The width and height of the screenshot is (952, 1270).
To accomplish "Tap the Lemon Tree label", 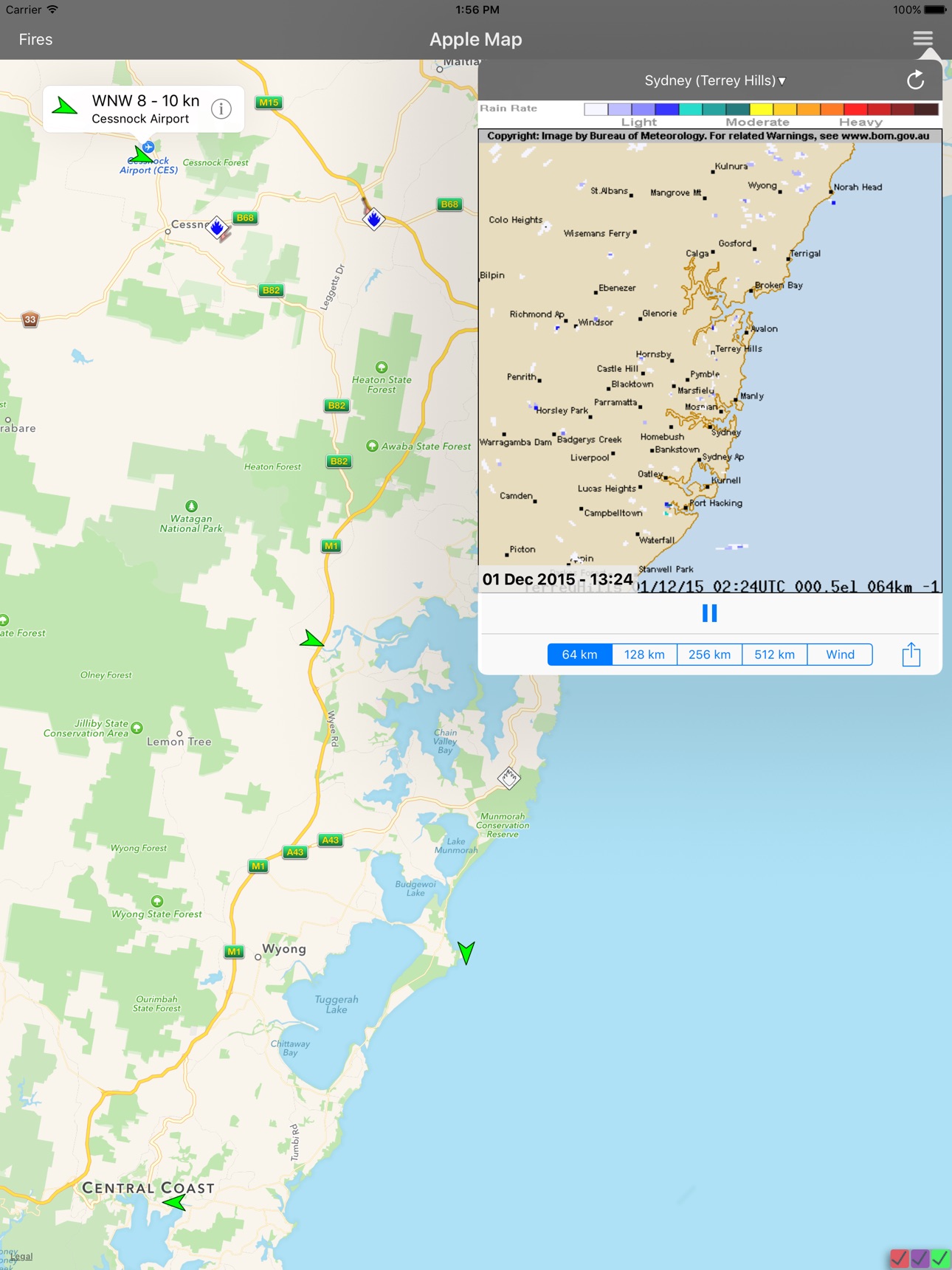I will click(179, 742).
